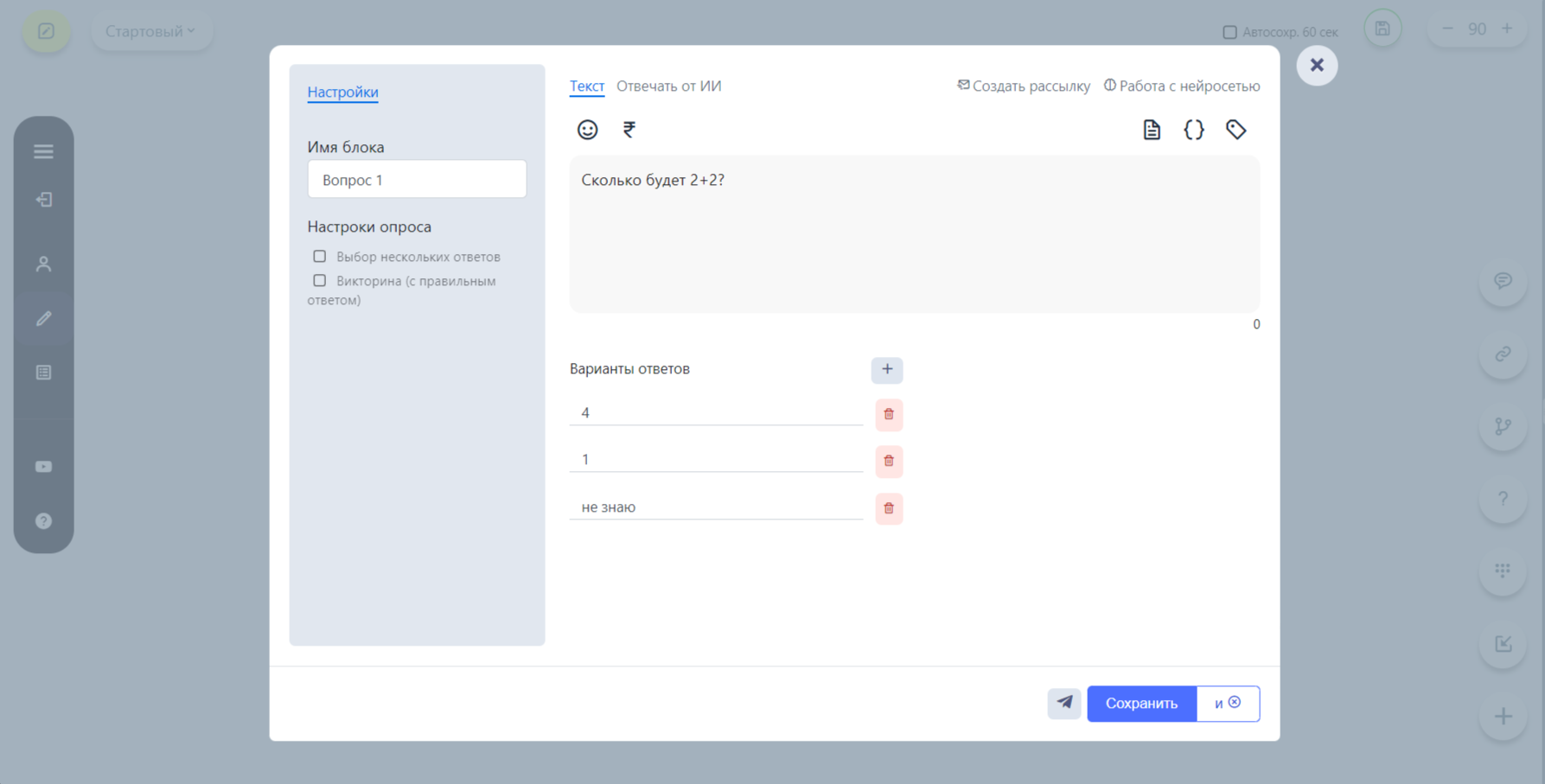Open the hamburger menu in left sidebar
The image size is (1545, 784).
[x=43, y=151]
